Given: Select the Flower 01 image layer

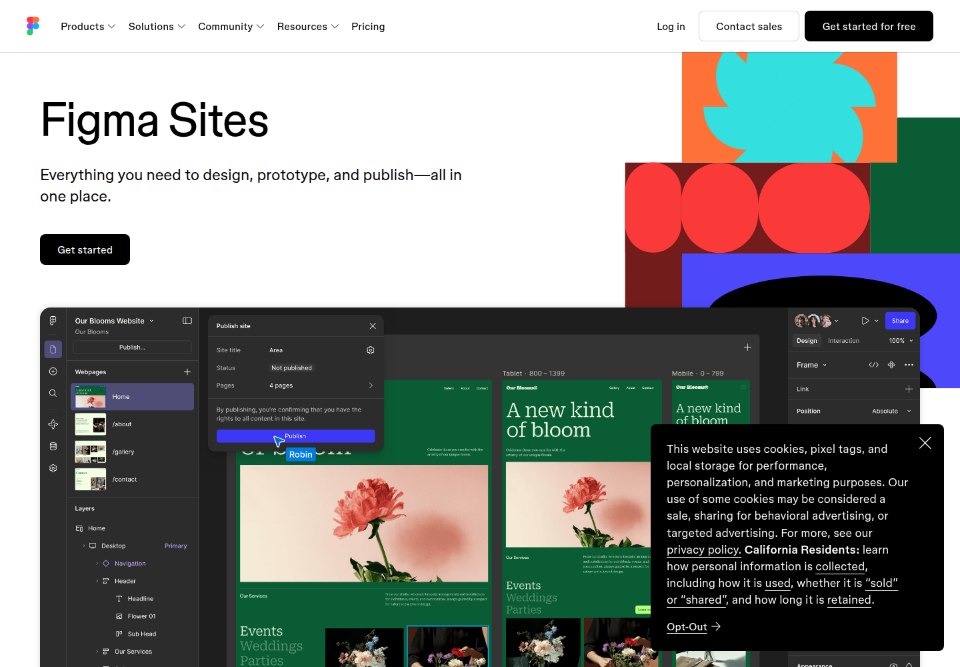Looking at the screenshot, I should pos(141,616).
